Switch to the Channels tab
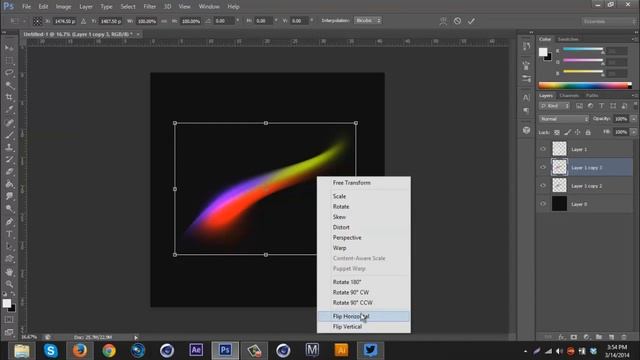The height and width of the screenshot is (360, 640). pos(569,96)
